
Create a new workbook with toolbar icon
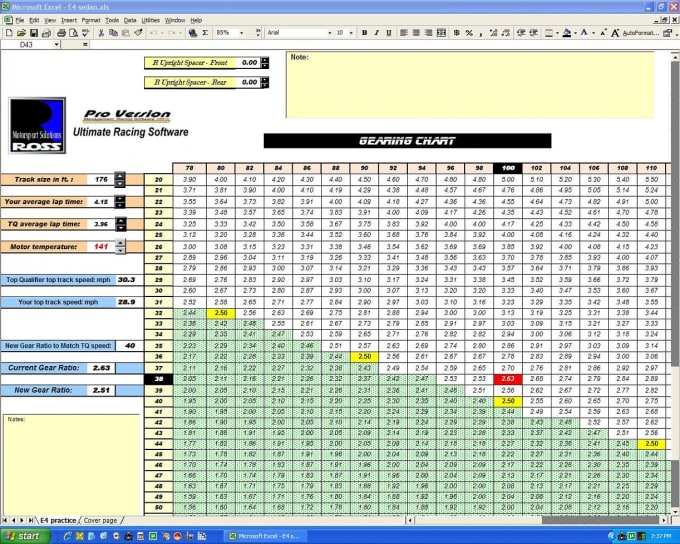(x=9, y=33)
